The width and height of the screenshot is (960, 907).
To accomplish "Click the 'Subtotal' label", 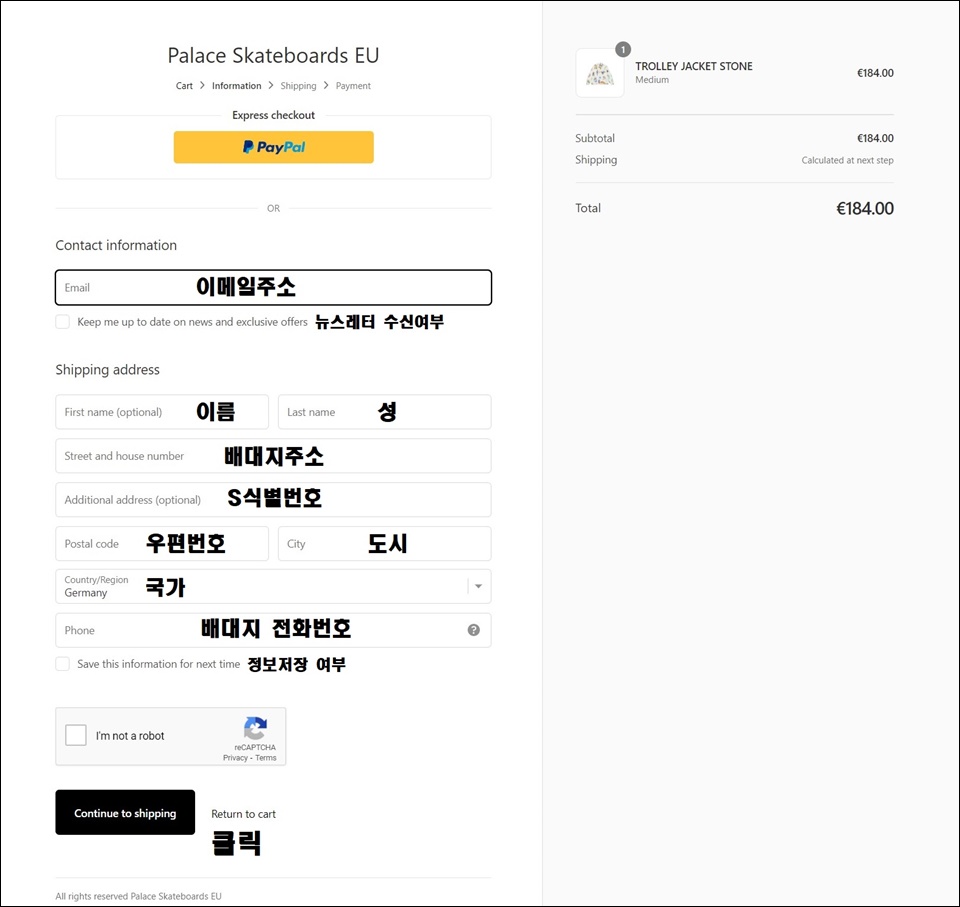I will (594, 138).
